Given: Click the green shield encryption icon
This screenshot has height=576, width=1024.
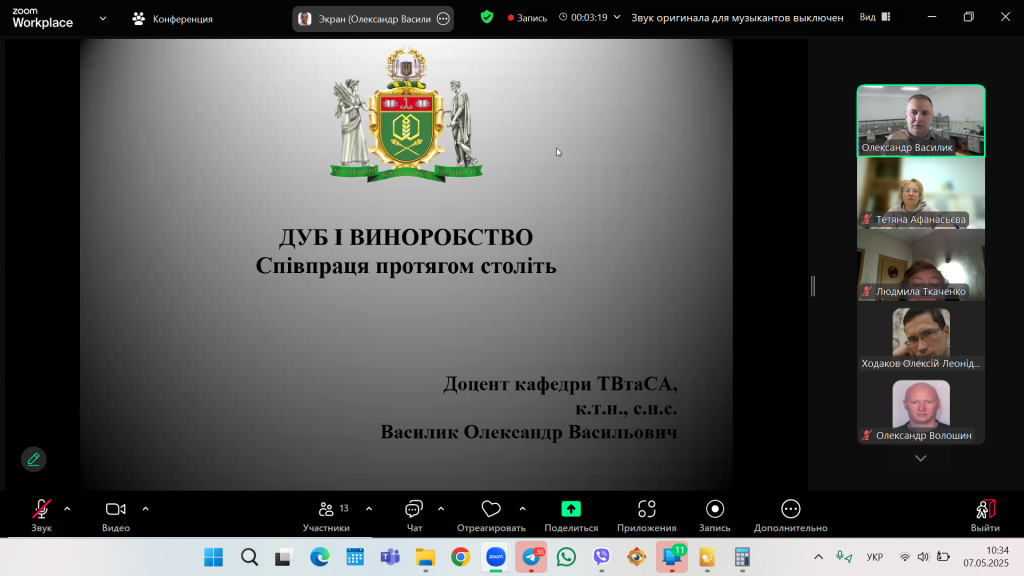Looking at the screenshot, I should click(x=487, y=17).
